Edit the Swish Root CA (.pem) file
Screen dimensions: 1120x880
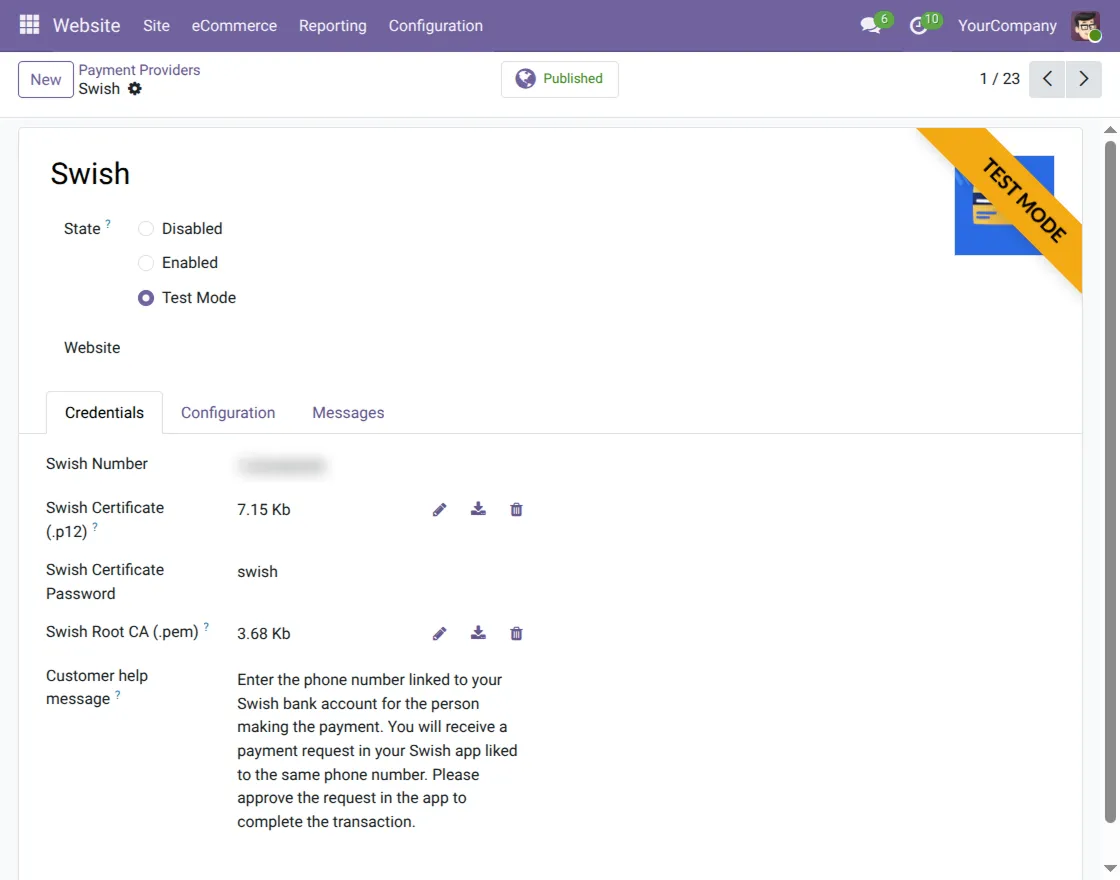click(x=439, y=634)
